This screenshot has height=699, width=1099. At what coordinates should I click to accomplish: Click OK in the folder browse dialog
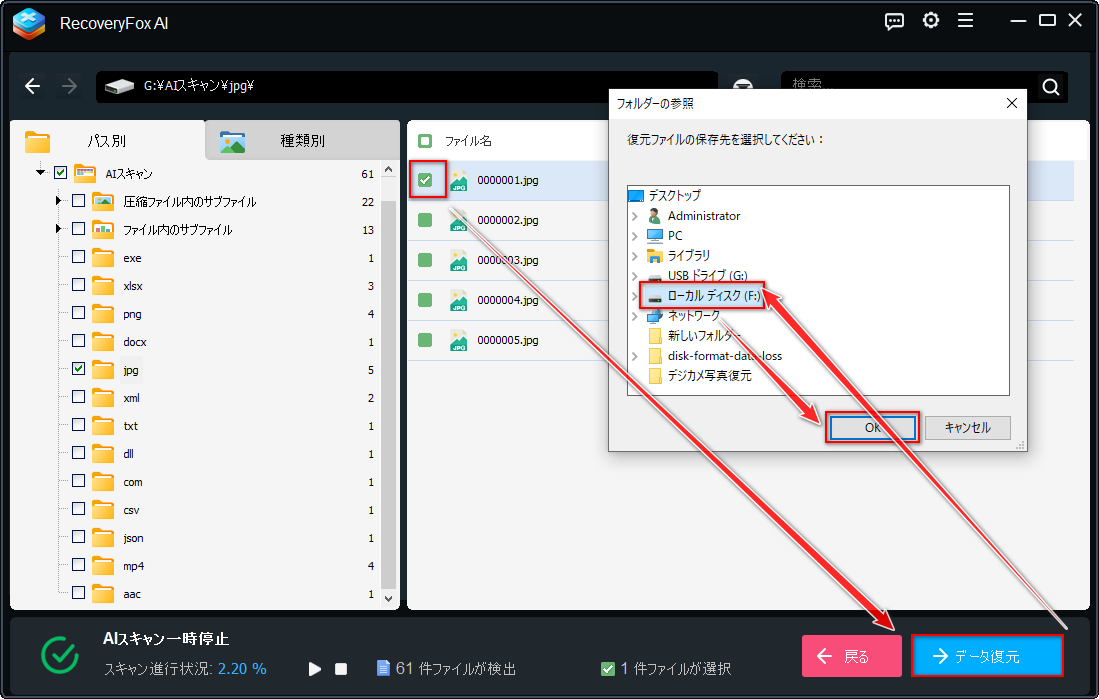871,427
